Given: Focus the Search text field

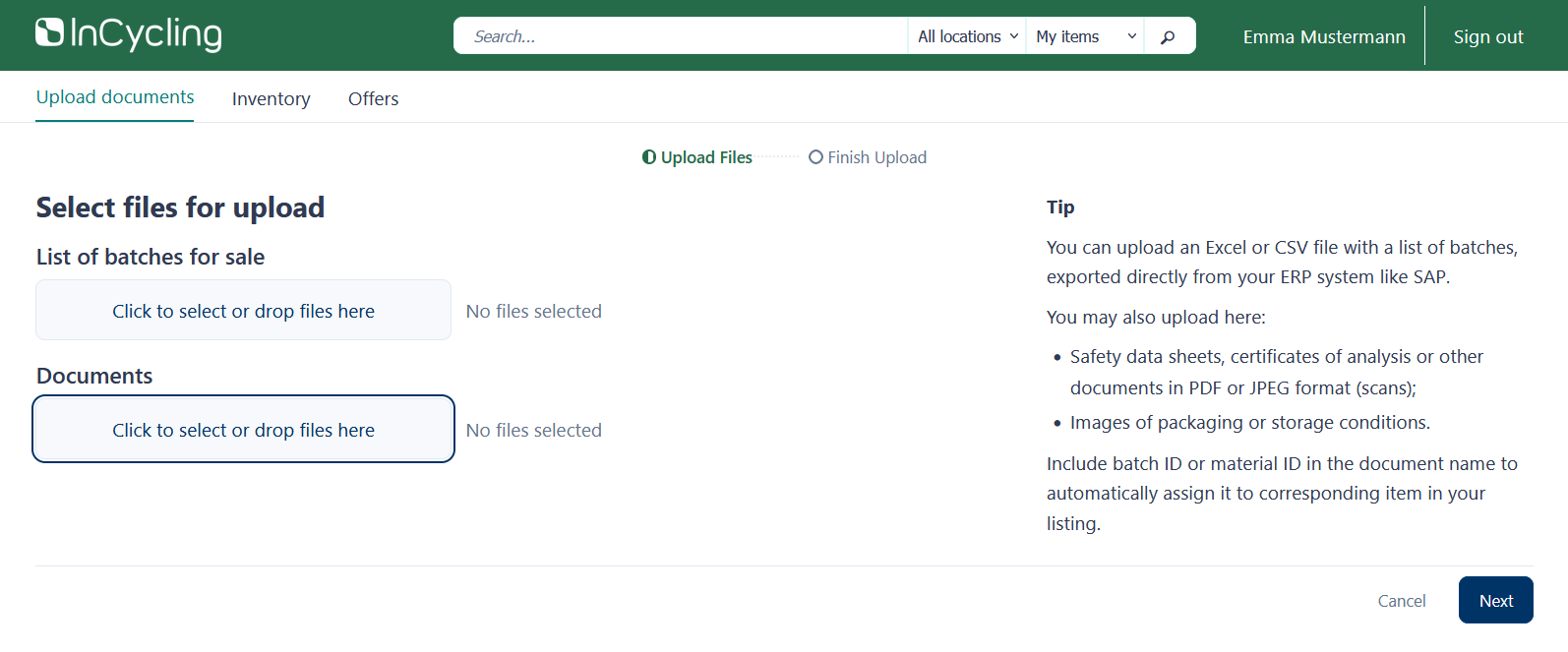Looking at the screenshot, I should coord(681,36).
